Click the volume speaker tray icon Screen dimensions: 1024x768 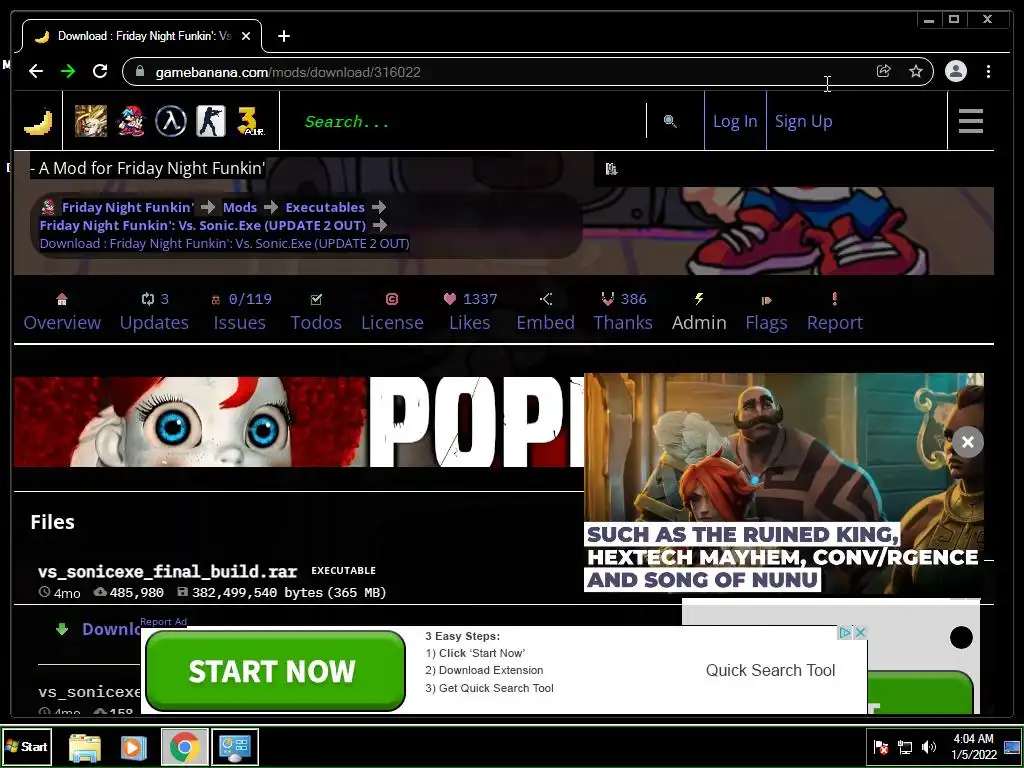click(x=928, y=746)
